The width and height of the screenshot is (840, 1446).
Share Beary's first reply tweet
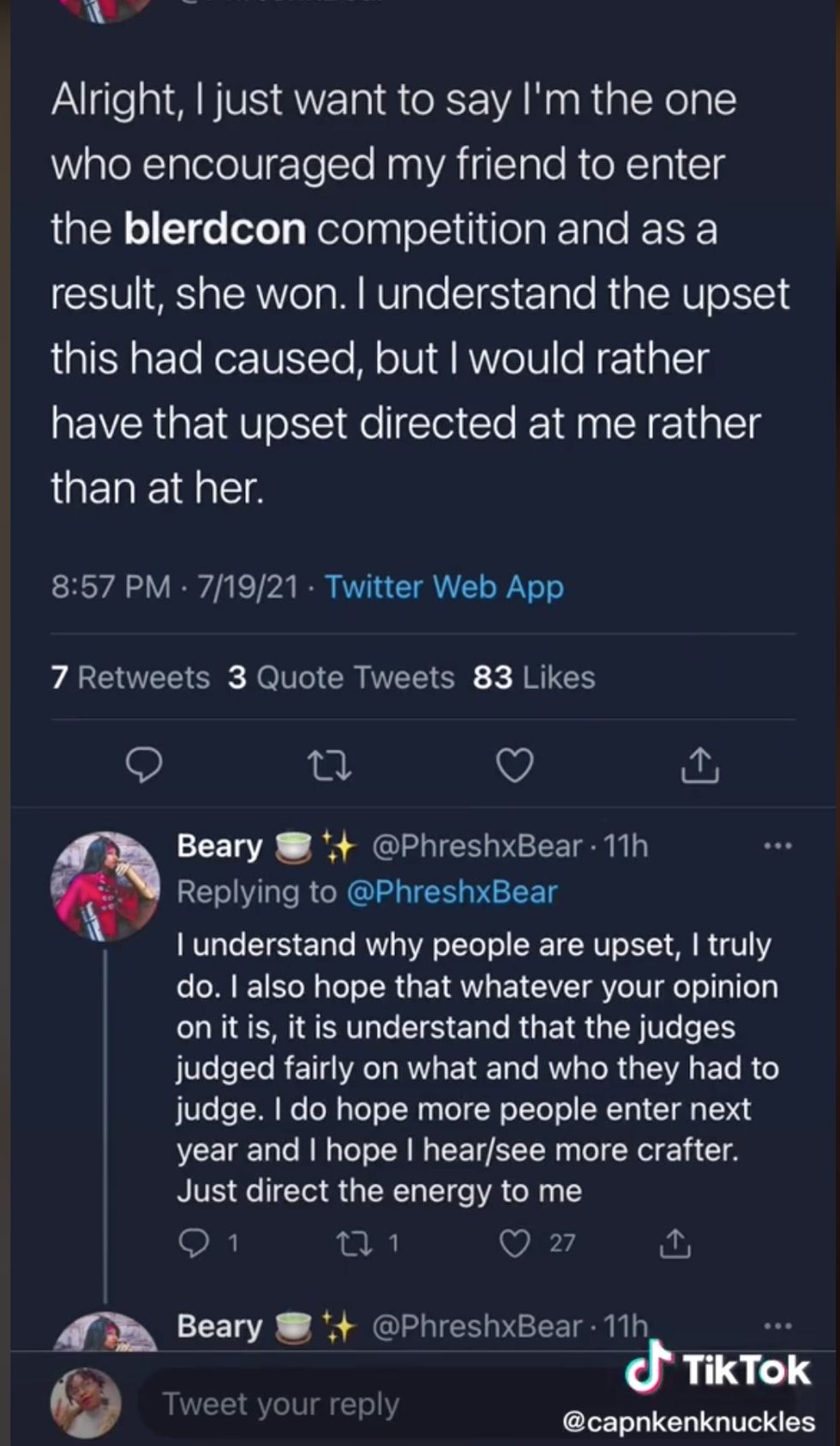point(675,1243)
